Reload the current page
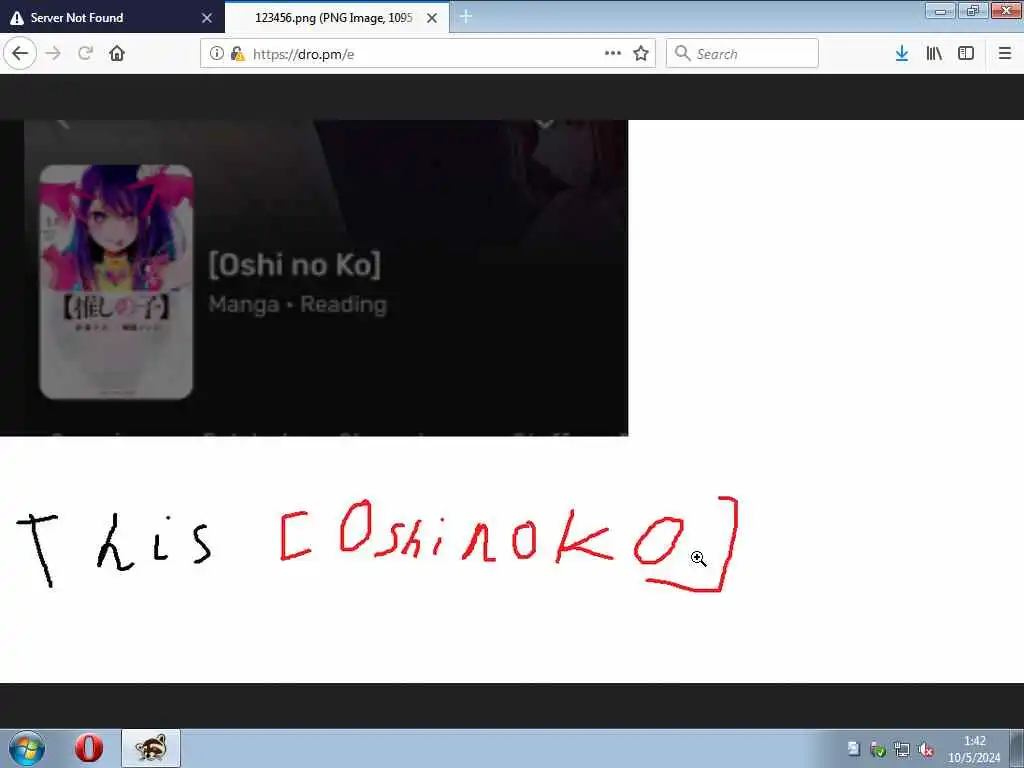The height and width of the screenshot is (768, 1024). point(85,54)
